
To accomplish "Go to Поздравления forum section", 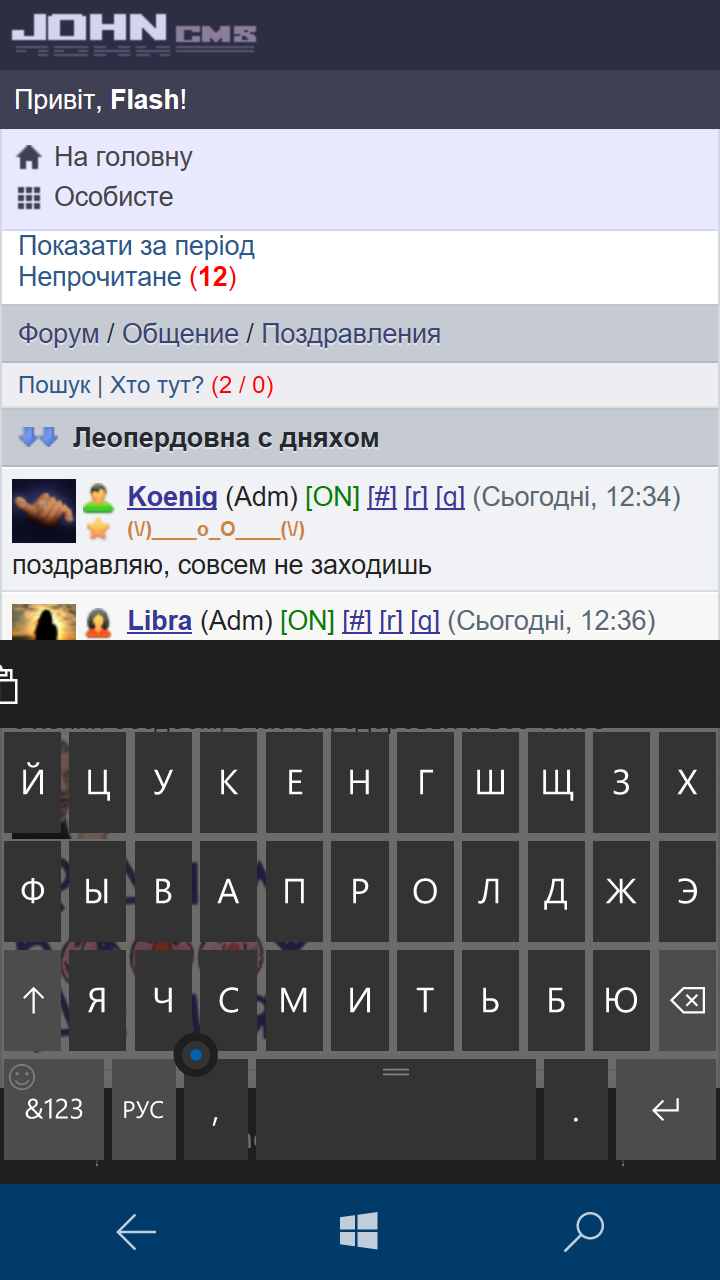I will click(351, 334).
